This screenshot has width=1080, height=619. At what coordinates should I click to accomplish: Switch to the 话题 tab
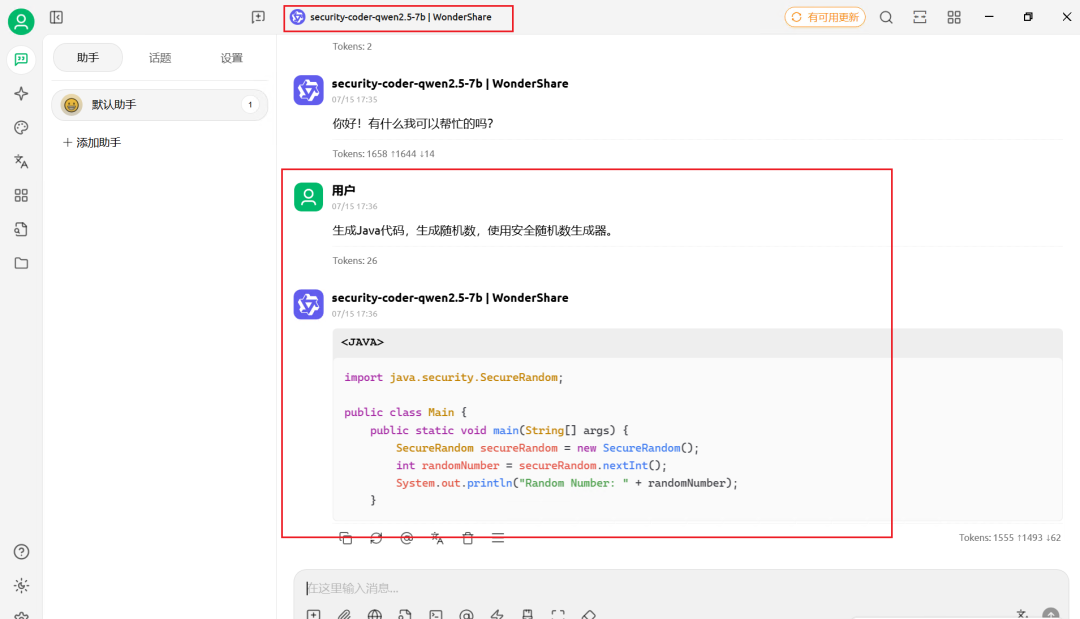tap(160, 58)
